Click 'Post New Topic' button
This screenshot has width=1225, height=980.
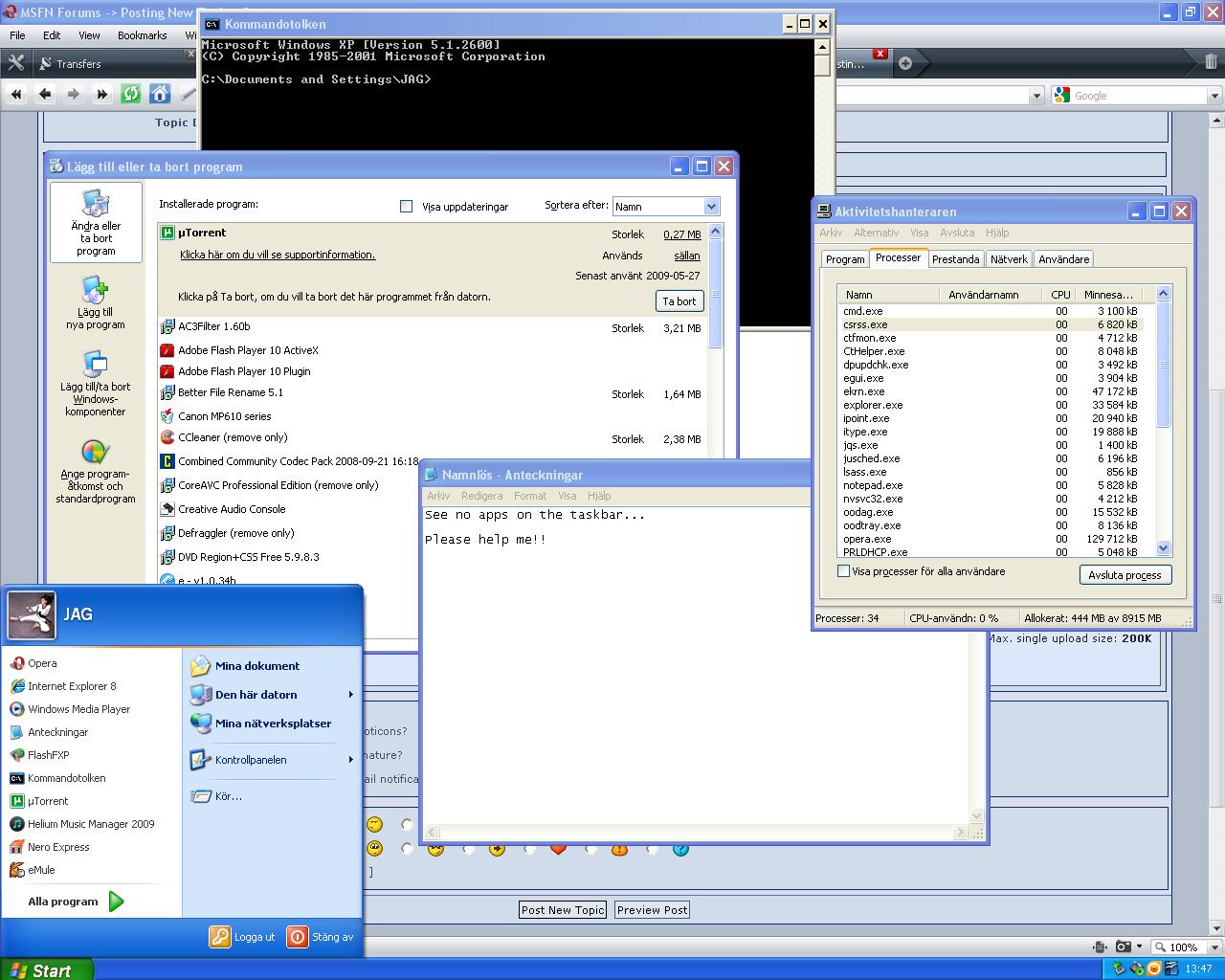[x=563, y=910]
